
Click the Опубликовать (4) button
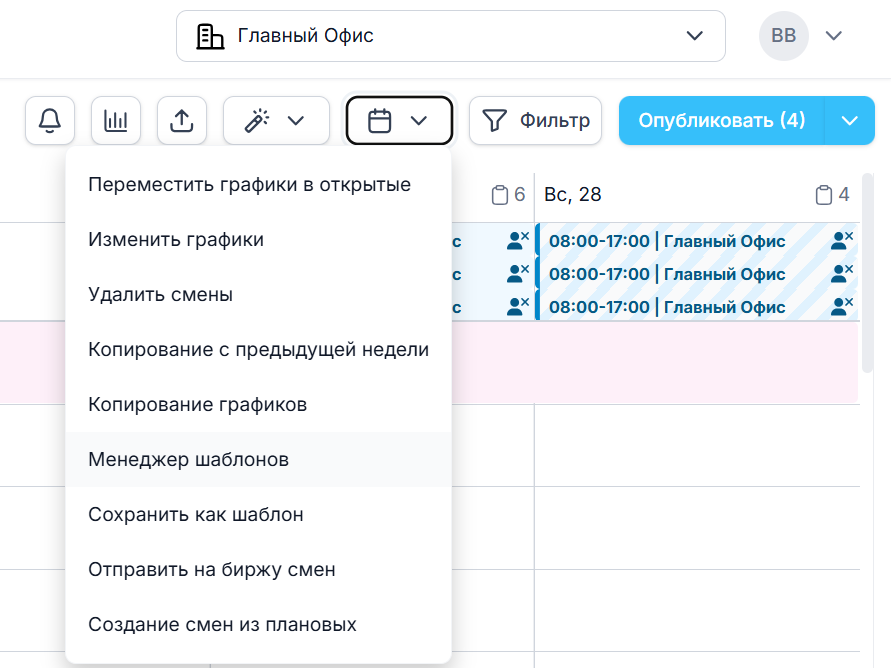(x=721, y=121)
